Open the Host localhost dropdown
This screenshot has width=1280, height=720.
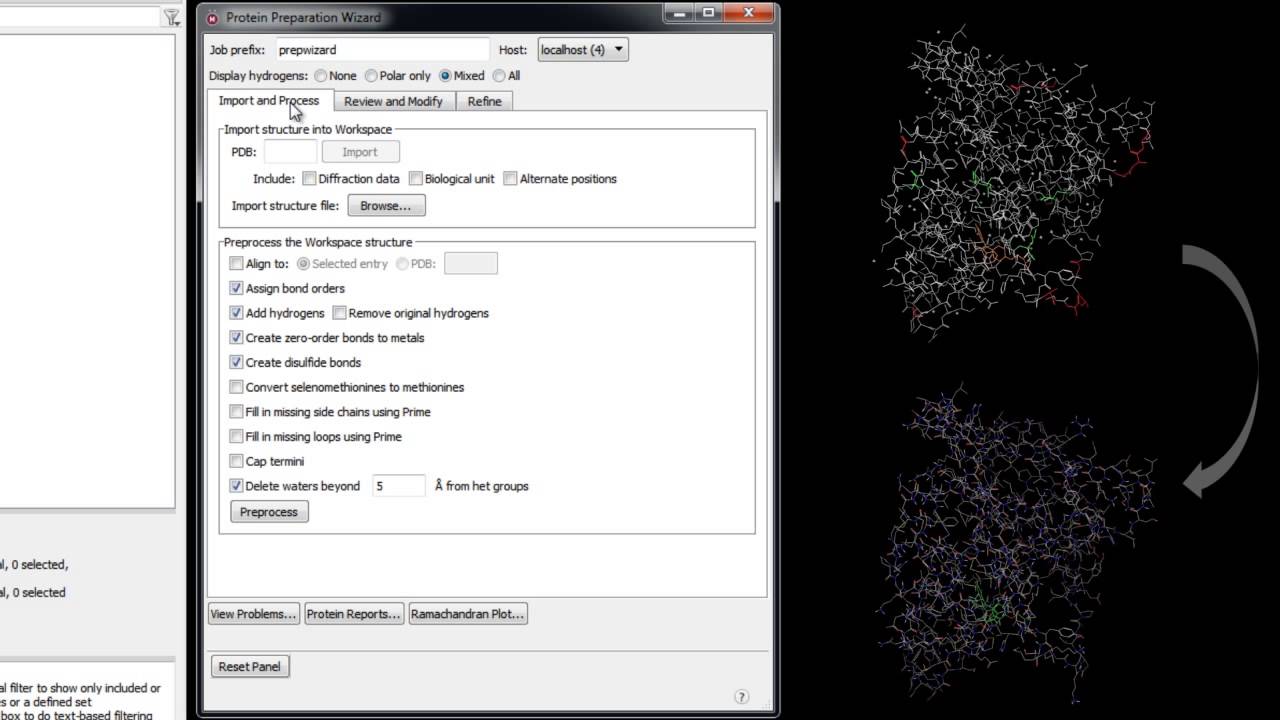coord(583,49)
